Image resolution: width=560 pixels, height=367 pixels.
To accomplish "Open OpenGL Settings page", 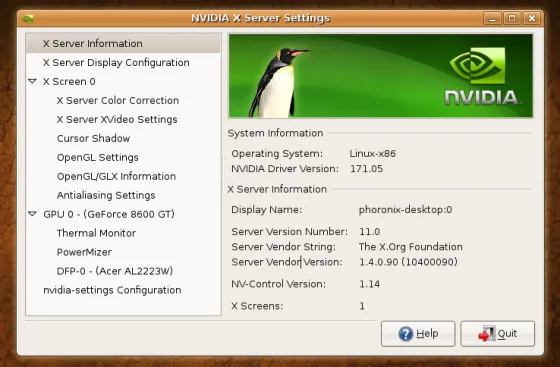I will (x=98, y=157).
